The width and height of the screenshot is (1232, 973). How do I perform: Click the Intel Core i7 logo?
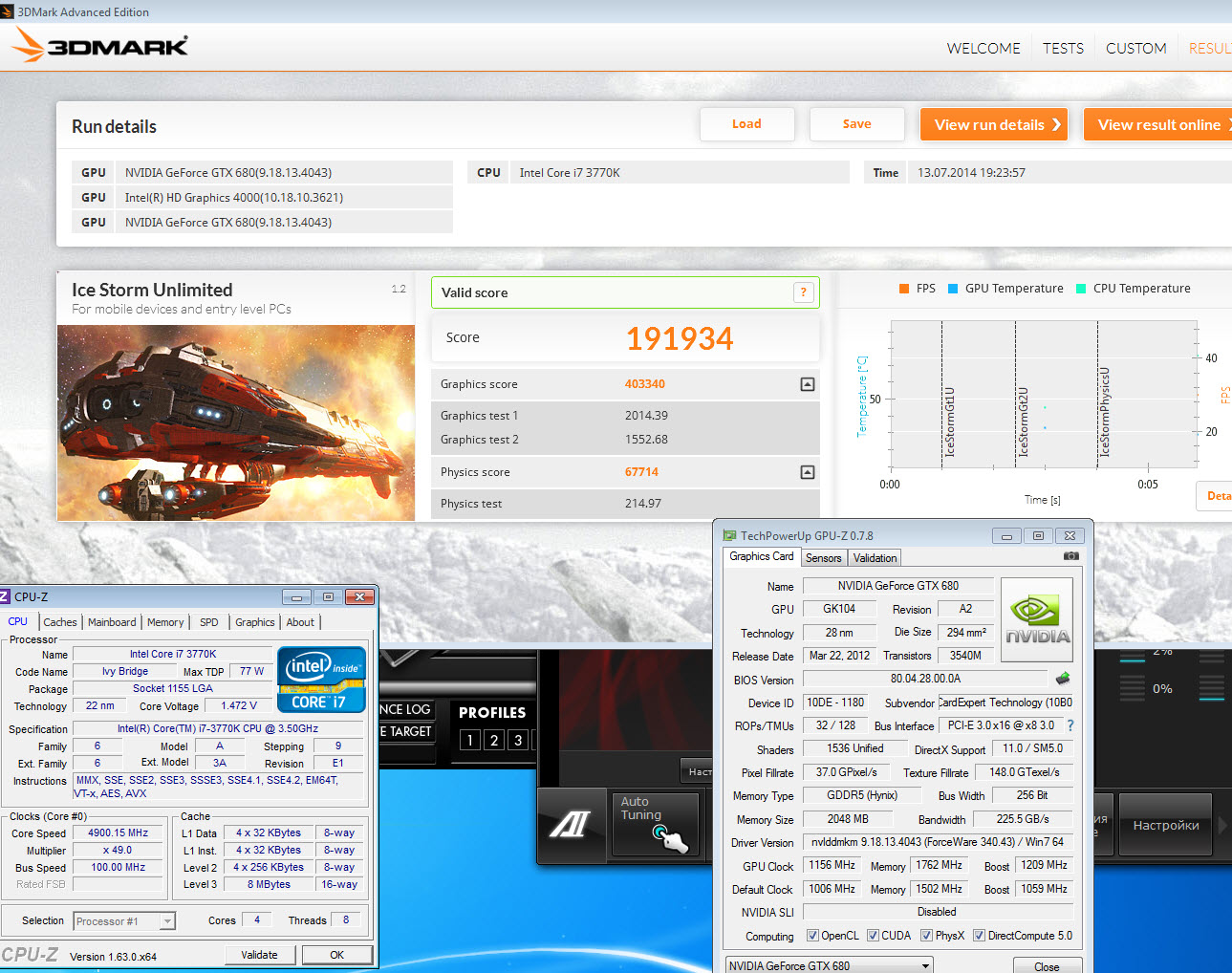click(x=321, y=680)
